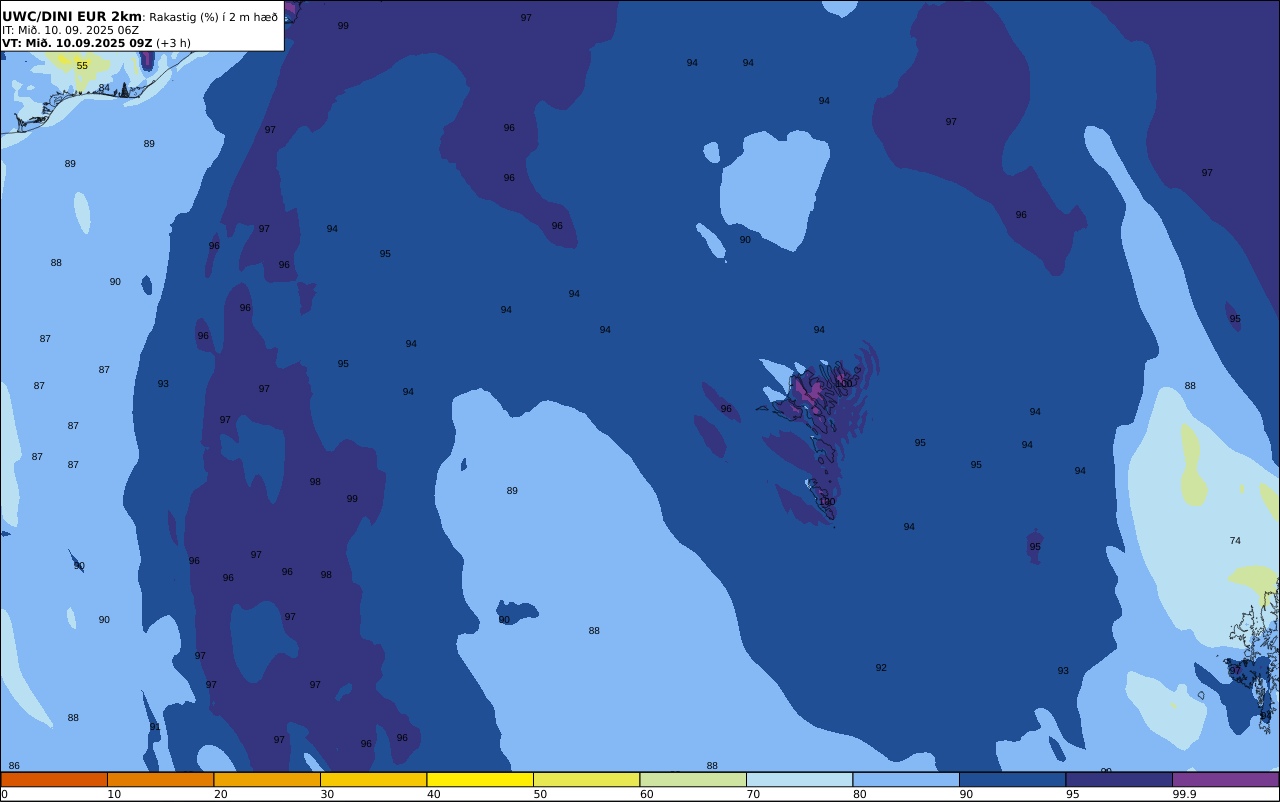This screenshot has width=1280, height=802.
Task: Click the 0–10 dark orange legend swatch
Action: pyautogui.click(x=54, y=779)
